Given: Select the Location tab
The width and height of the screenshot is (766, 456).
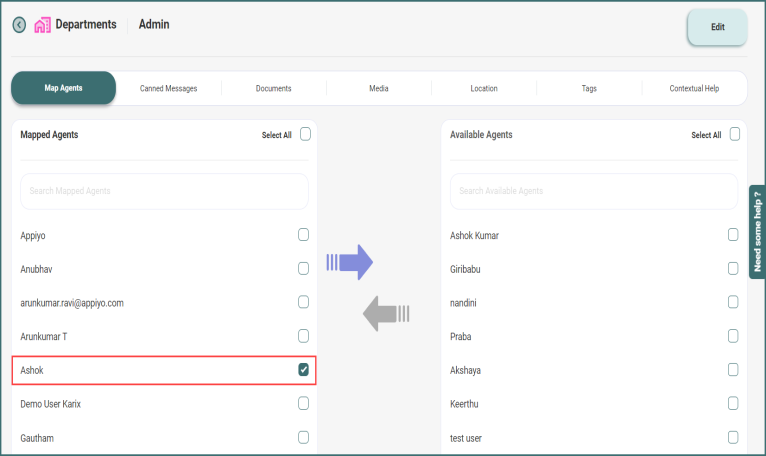Looking at the screenshot, I should pos(484,88).
